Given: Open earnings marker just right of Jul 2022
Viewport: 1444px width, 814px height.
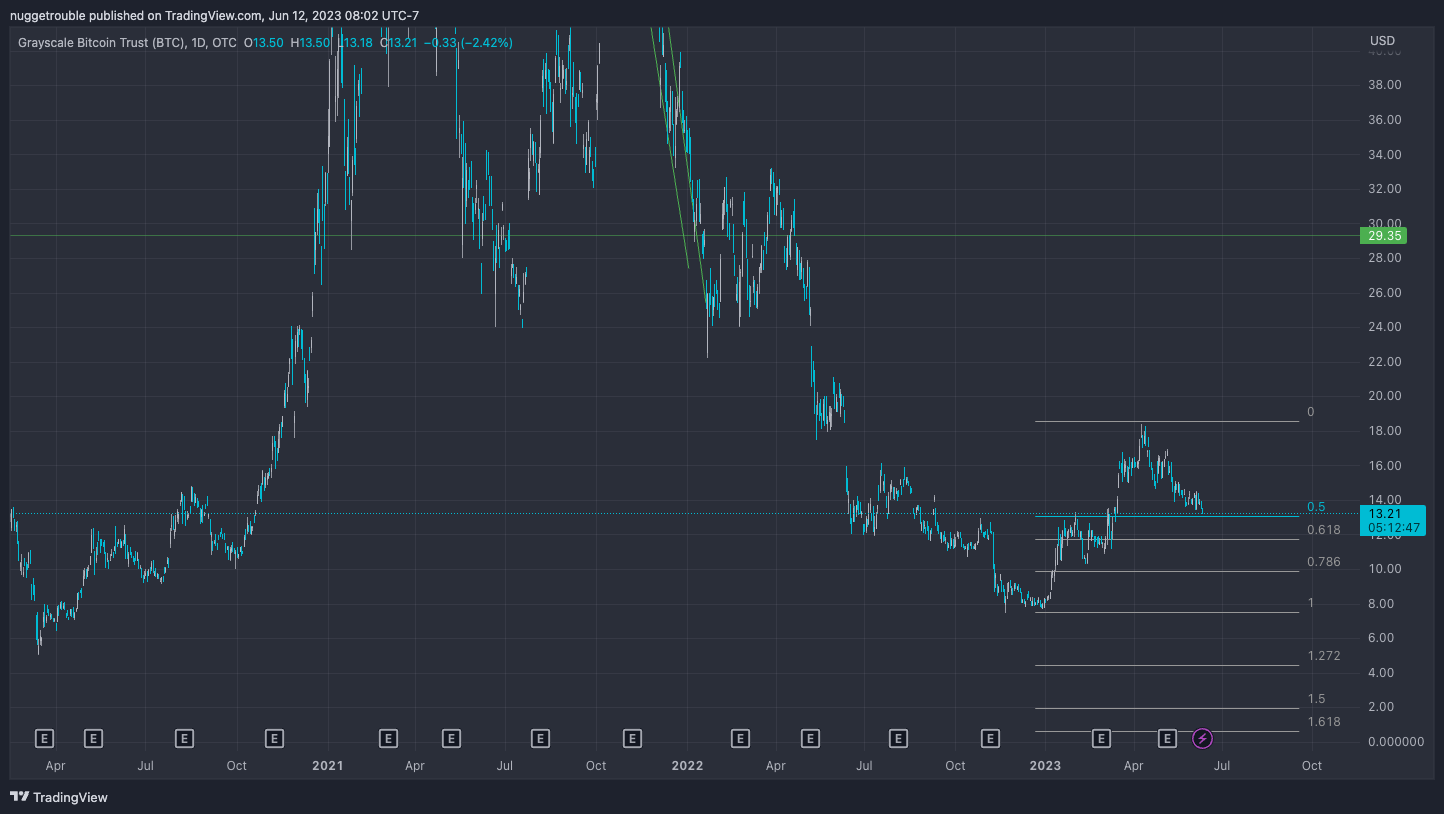Looking at the screenshot, I should pos(899,739).
